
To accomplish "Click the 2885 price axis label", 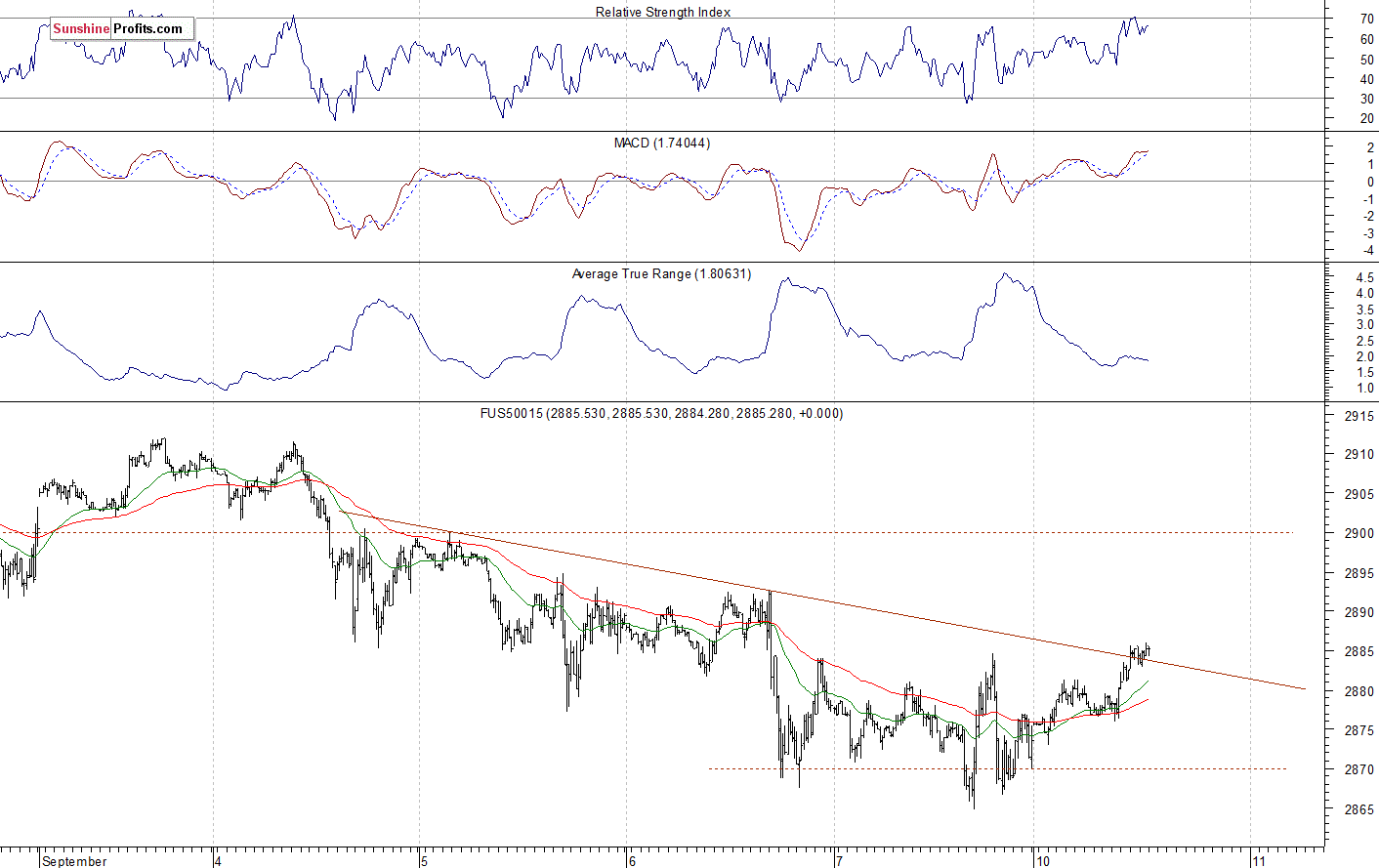I will 1359,651.
